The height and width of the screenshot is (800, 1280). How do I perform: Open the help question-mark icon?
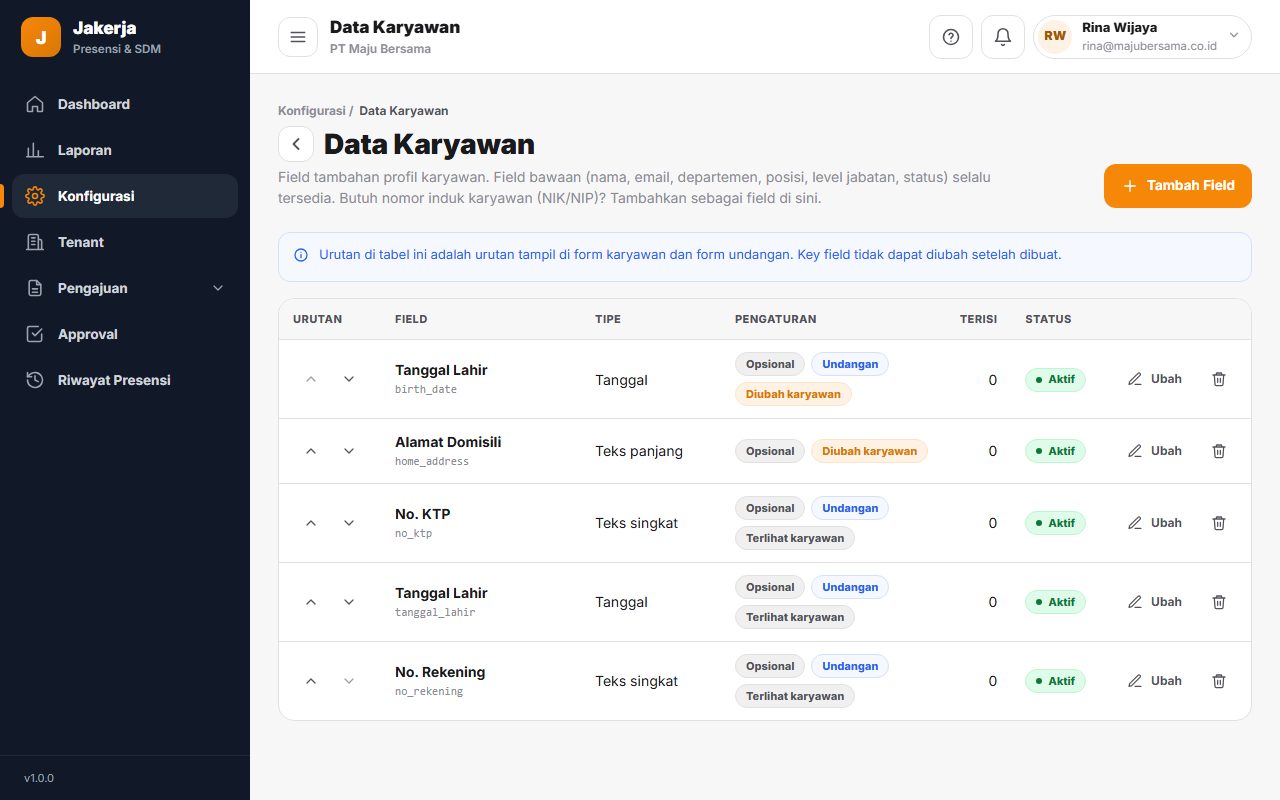pos(951,37)
